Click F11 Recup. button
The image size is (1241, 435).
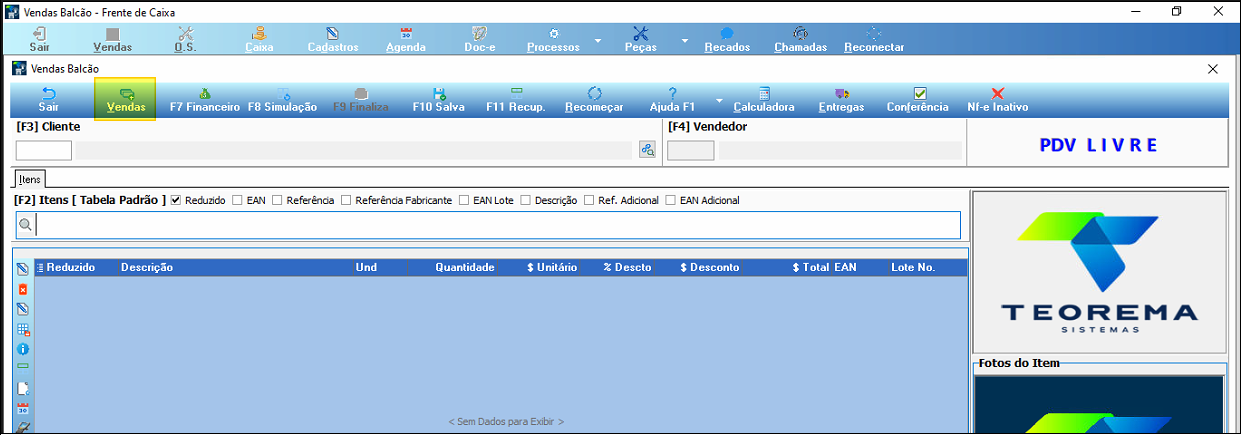516,99
